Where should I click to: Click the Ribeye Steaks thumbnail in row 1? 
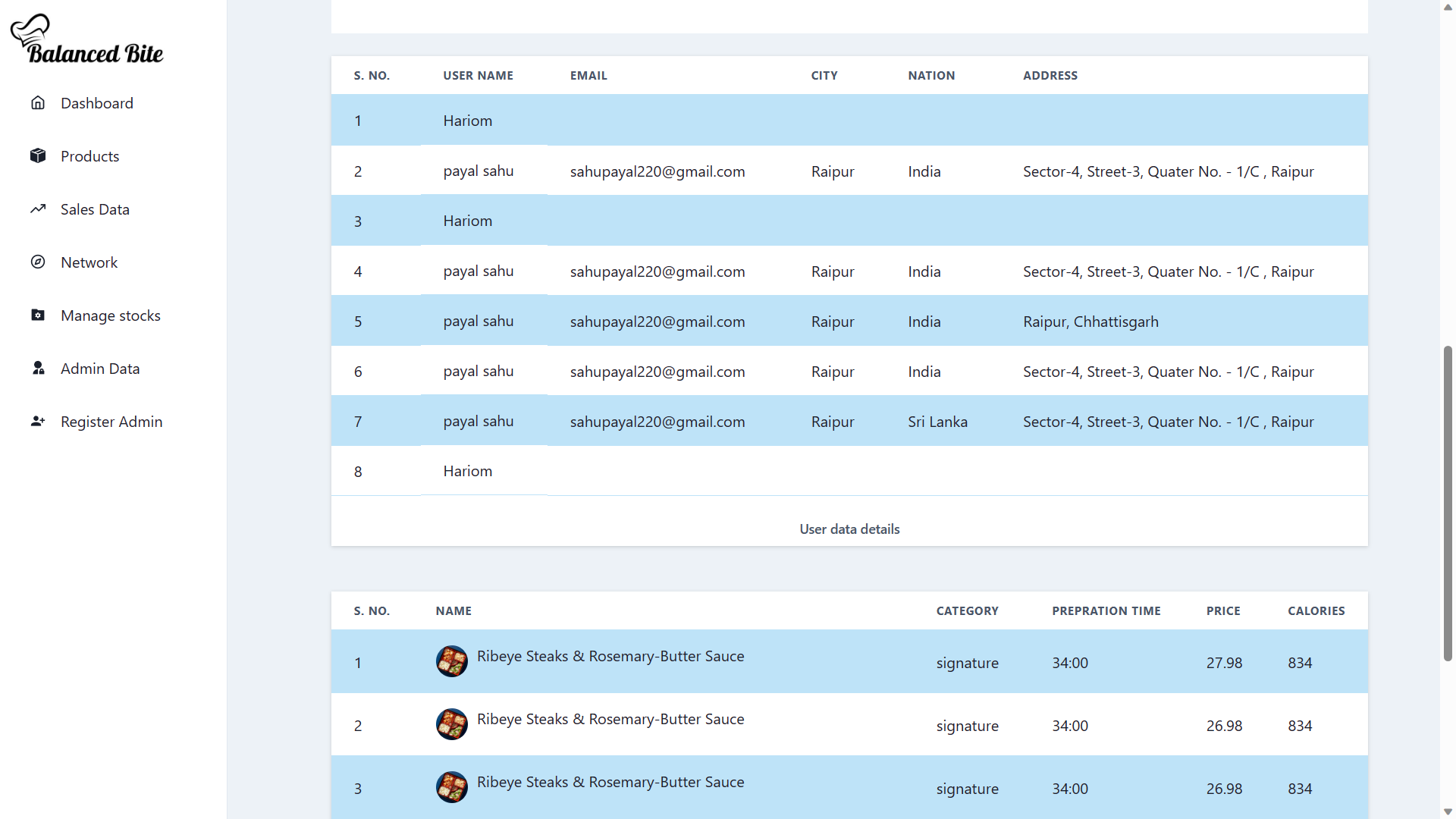[x=452, y=661]
